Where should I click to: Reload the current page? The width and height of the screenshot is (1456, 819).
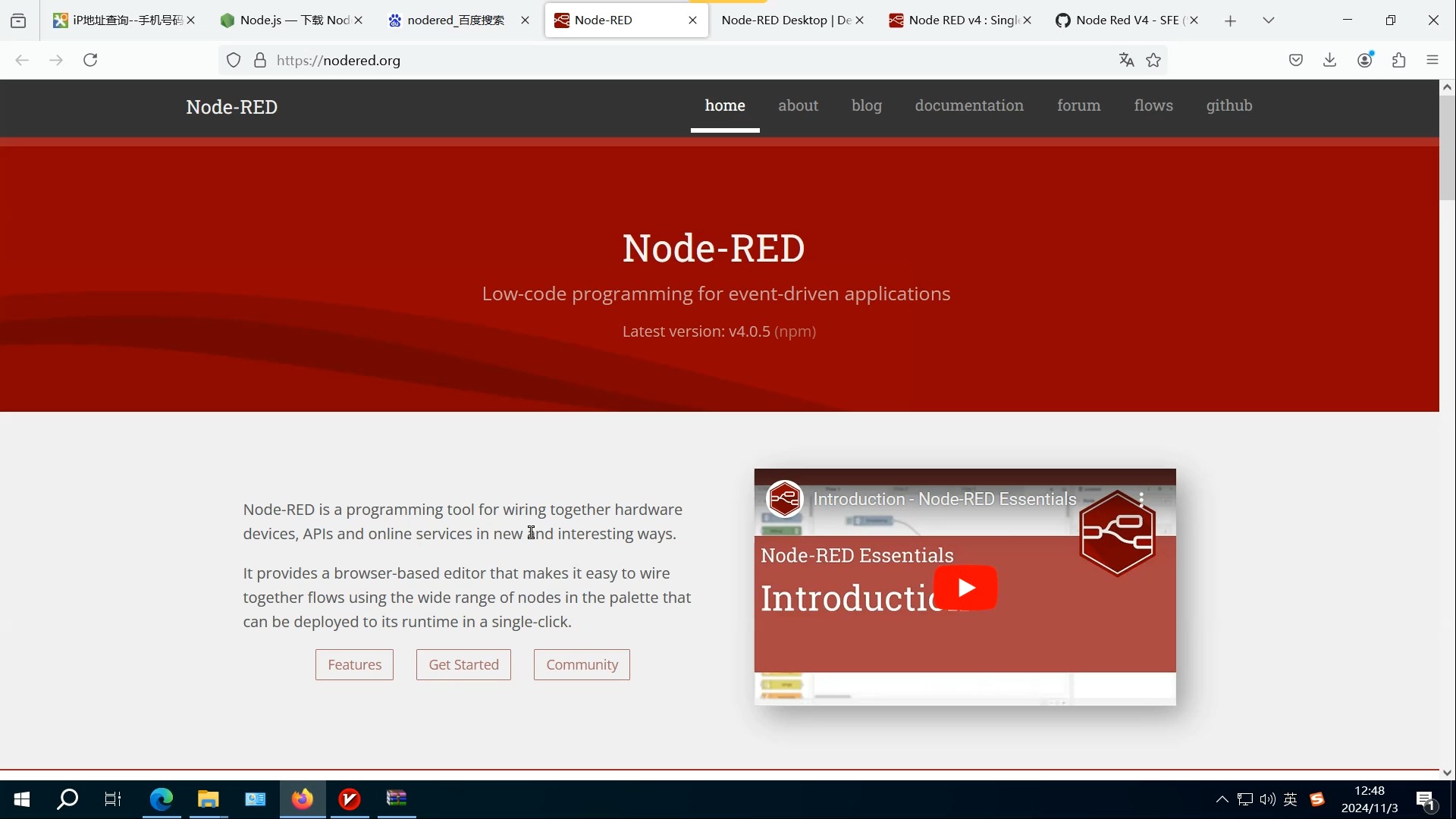[x=90, y=60]
